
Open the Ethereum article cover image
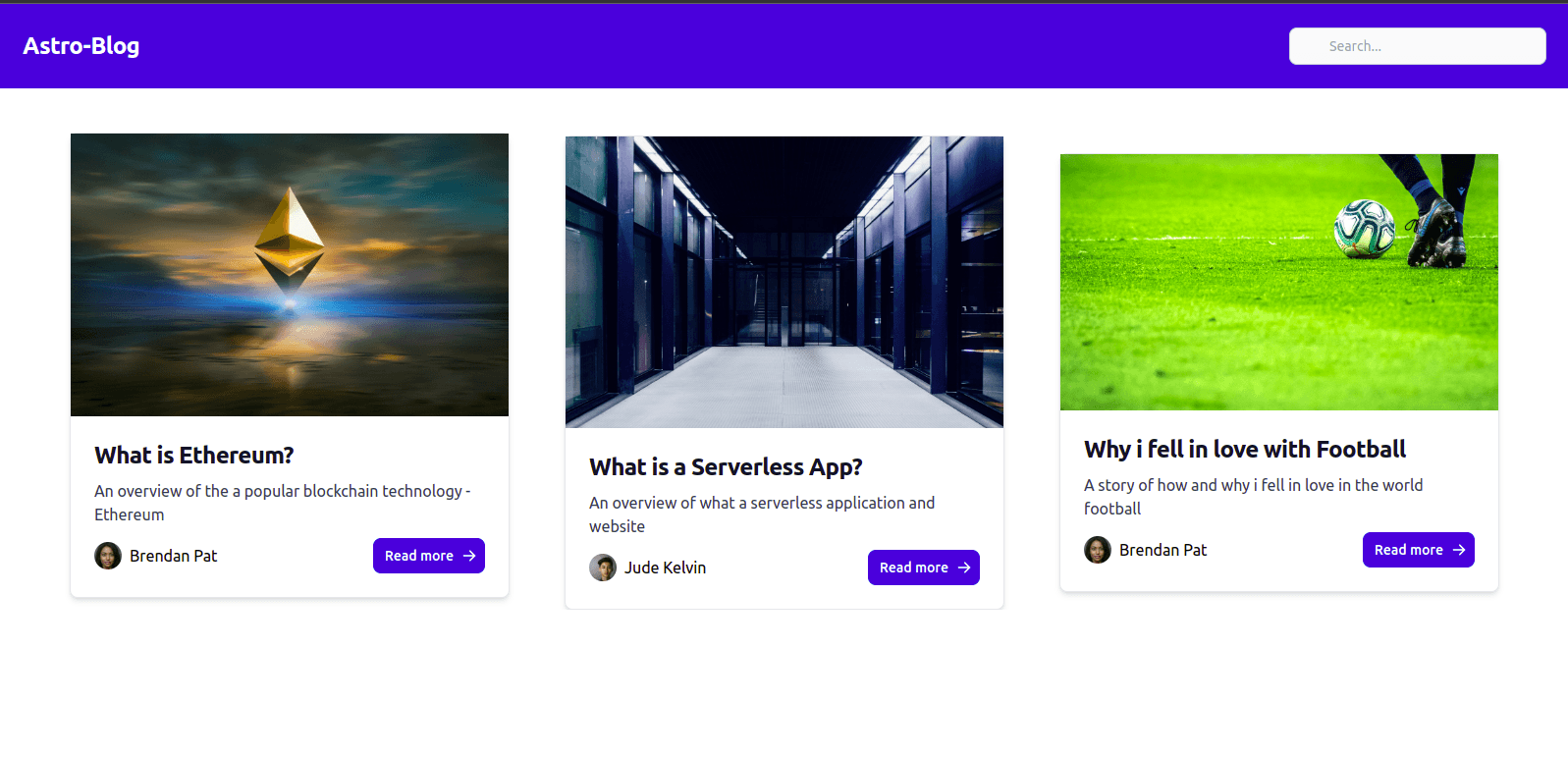click(x=290, y=275)
